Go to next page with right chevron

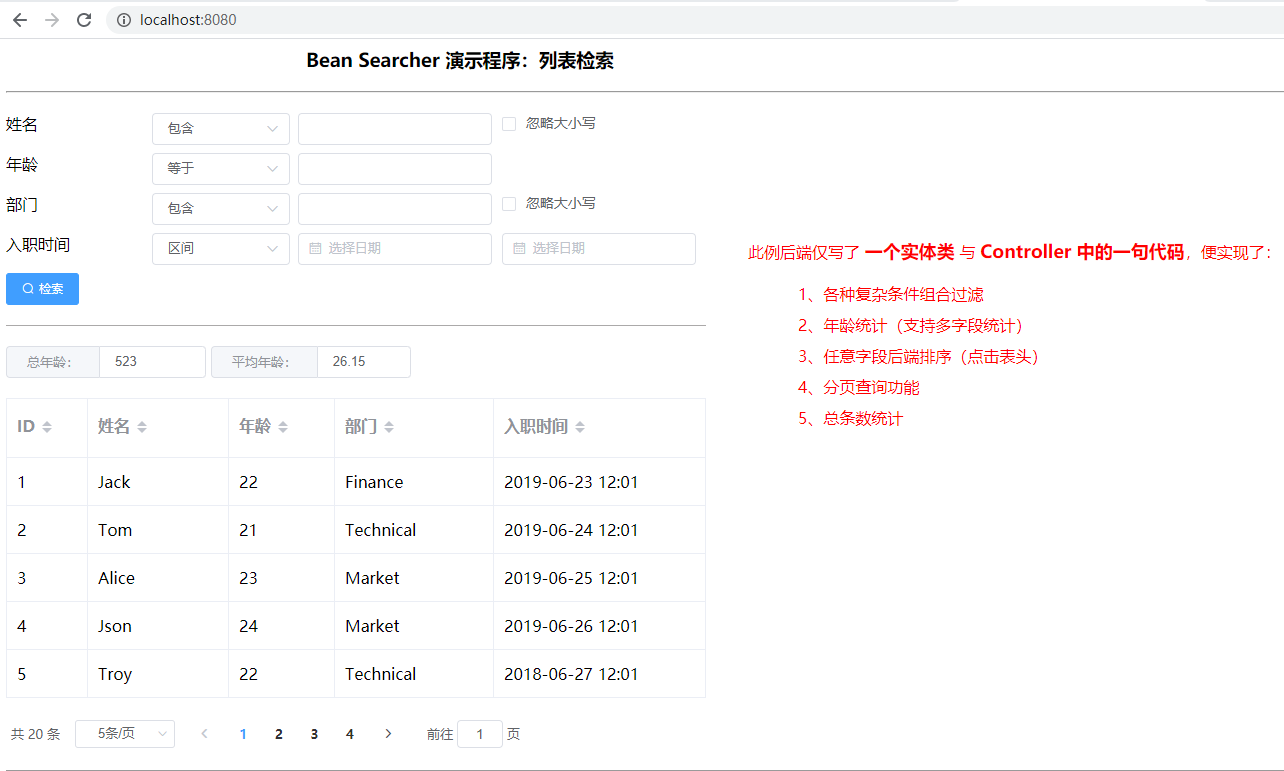coord(389,734)
